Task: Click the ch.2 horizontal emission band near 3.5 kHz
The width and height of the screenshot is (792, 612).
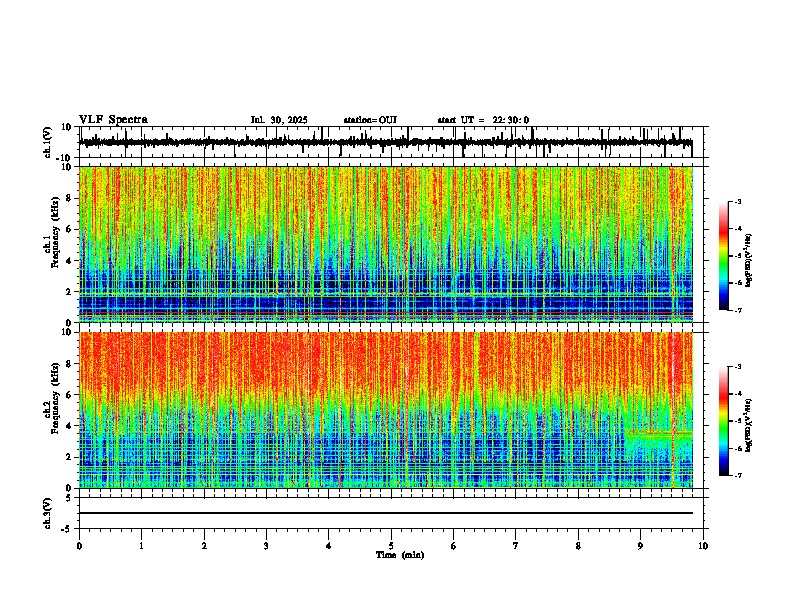Action: (x=659, y=432)
